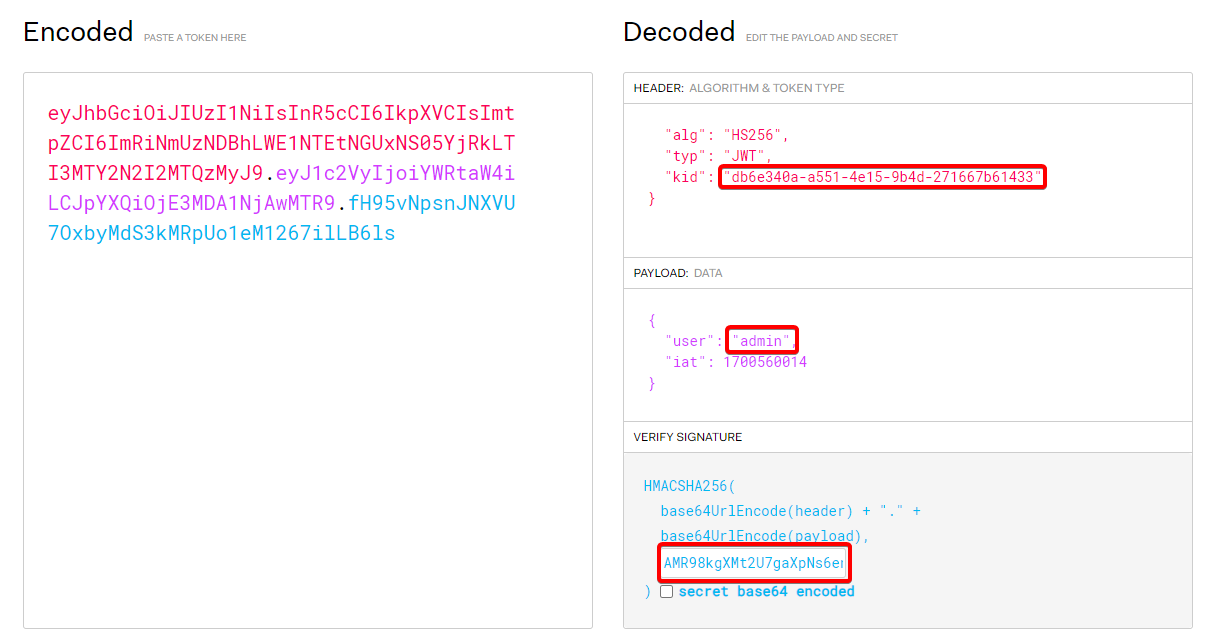Click the iat timestamp value 1700560014

764,362
